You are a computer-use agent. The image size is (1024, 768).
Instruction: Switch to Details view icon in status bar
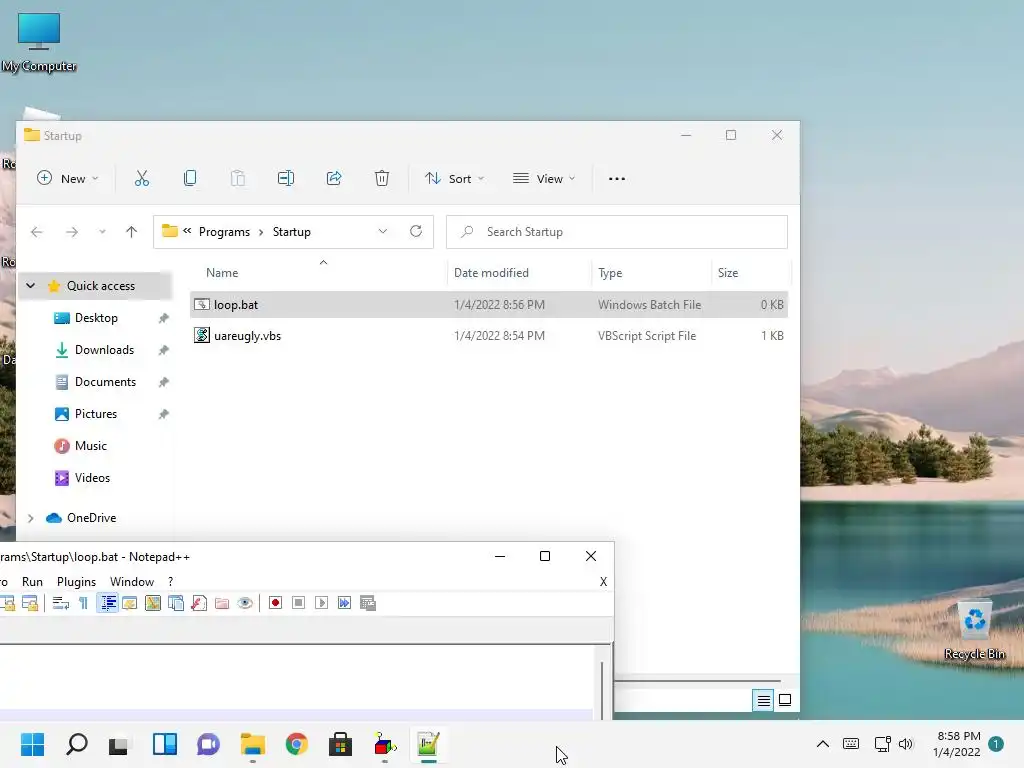tap(763, 700)
